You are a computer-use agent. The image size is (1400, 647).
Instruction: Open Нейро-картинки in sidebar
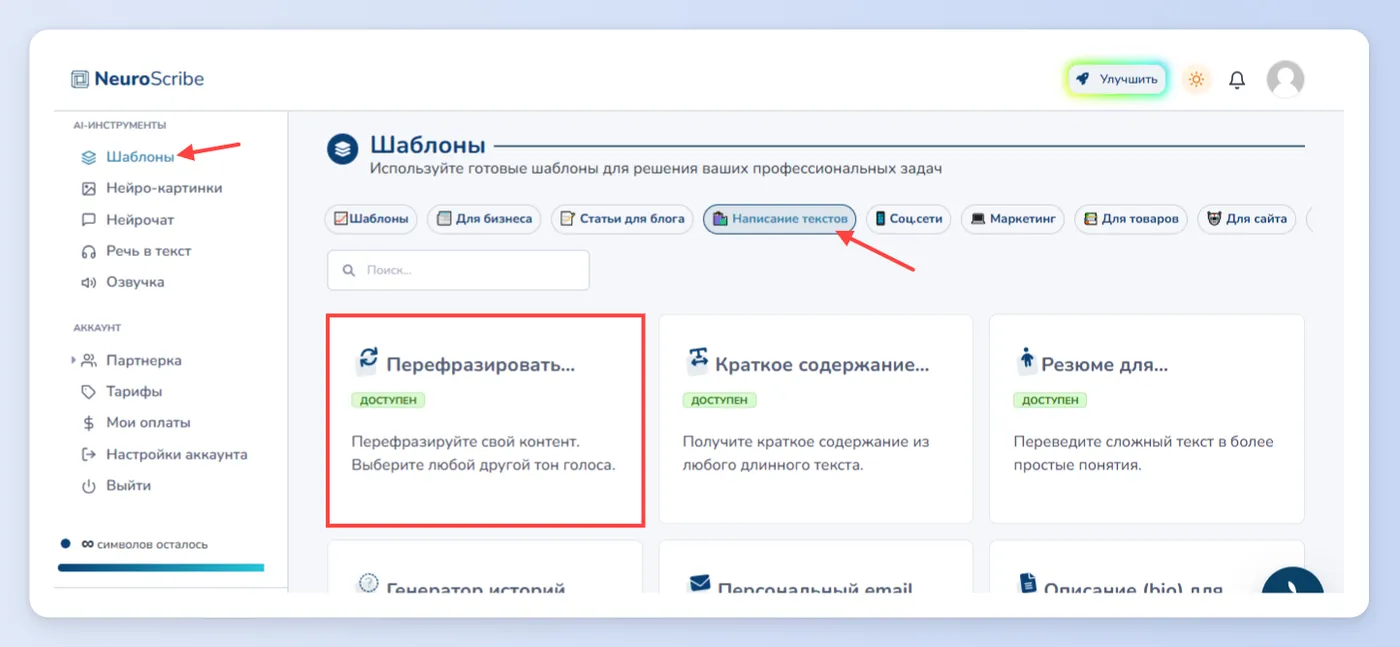point(151,188)
